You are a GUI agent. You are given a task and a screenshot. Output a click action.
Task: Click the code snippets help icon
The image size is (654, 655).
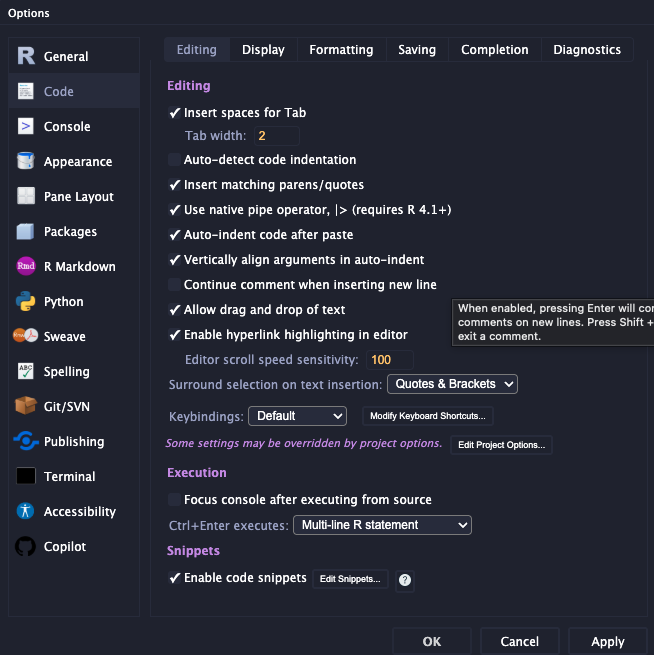tap(405, 579)
